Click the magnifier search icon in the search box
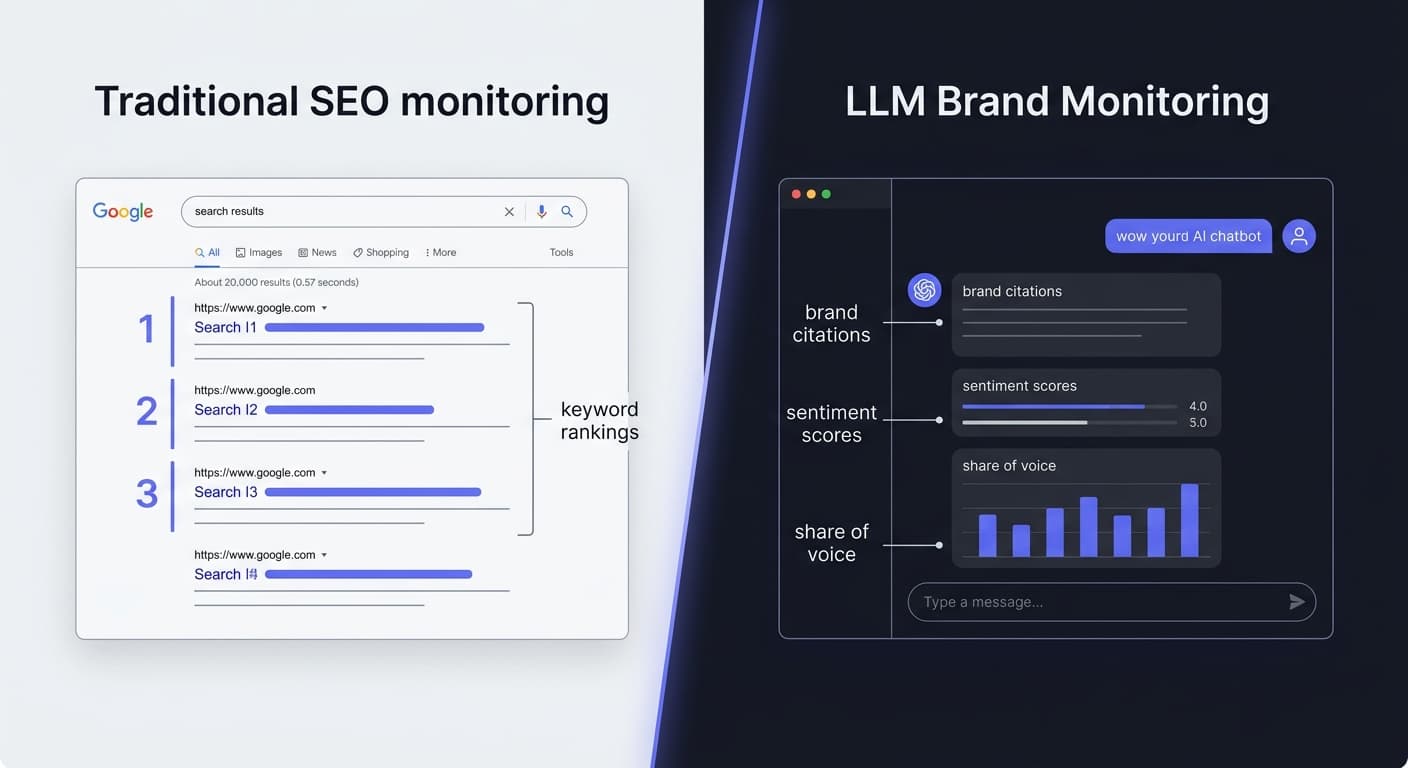 [567, 212]
